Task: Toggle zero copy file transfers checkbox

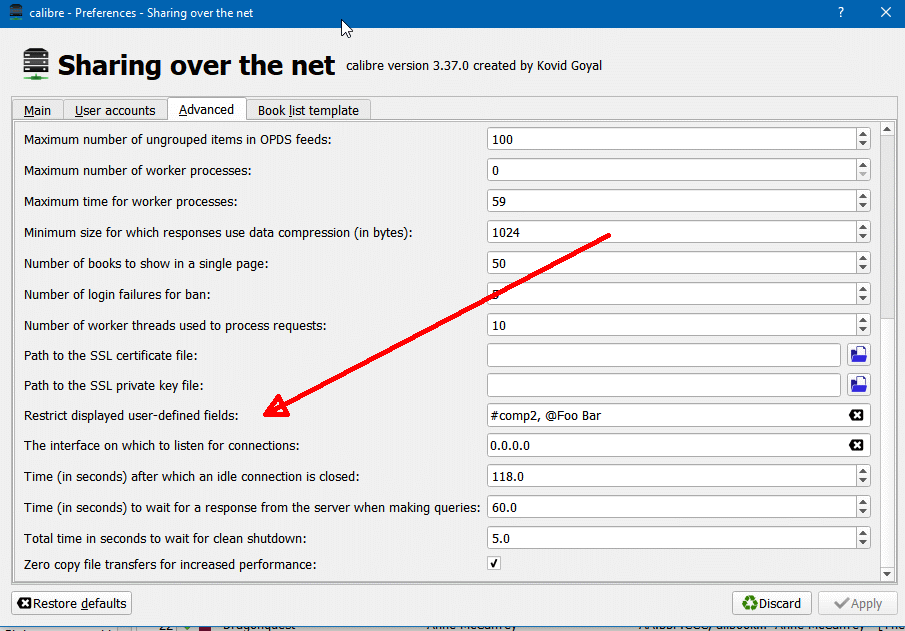Action: coord(494,563)
